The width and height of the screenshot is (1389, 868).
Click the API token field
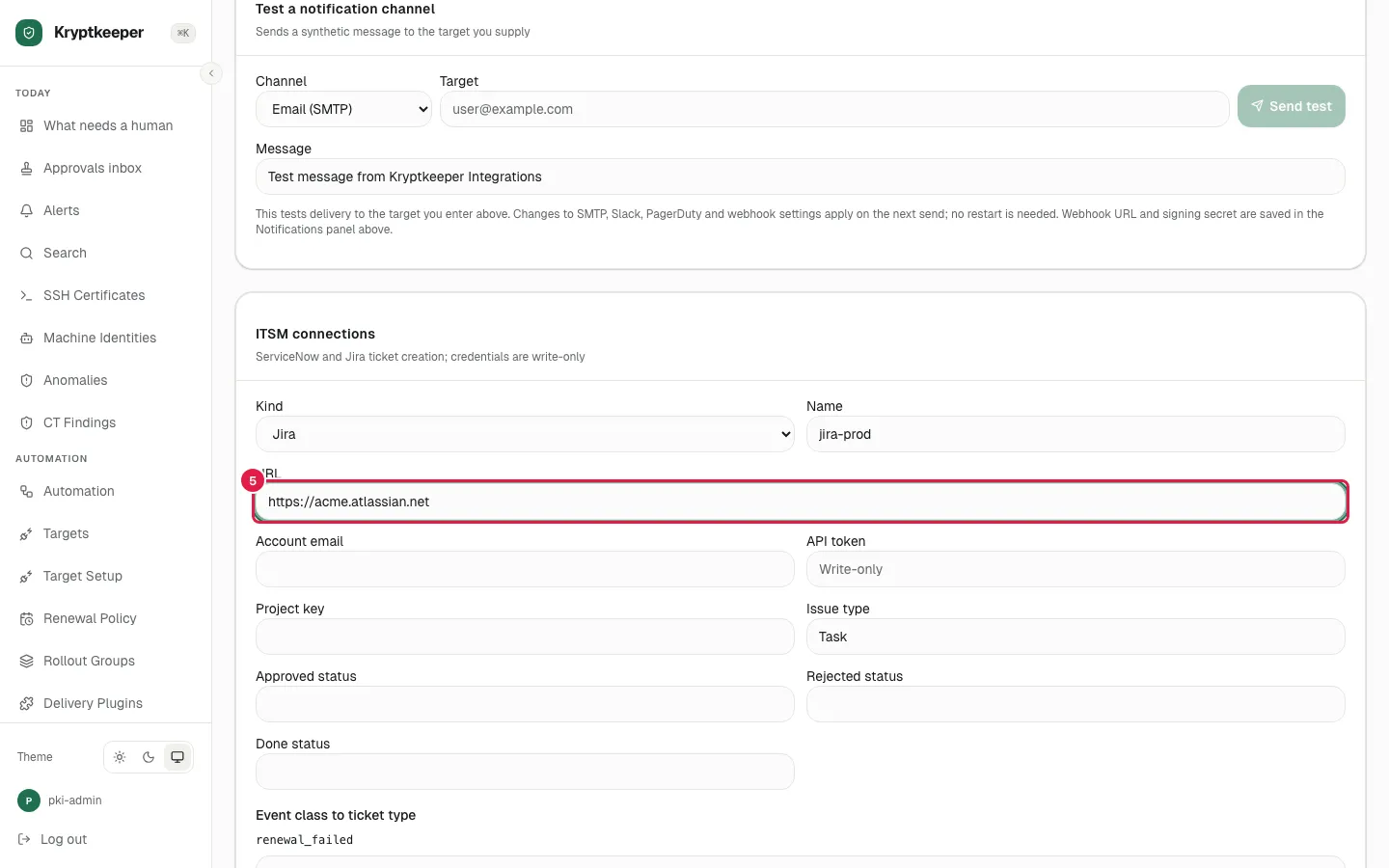[x=1076, y=569]
